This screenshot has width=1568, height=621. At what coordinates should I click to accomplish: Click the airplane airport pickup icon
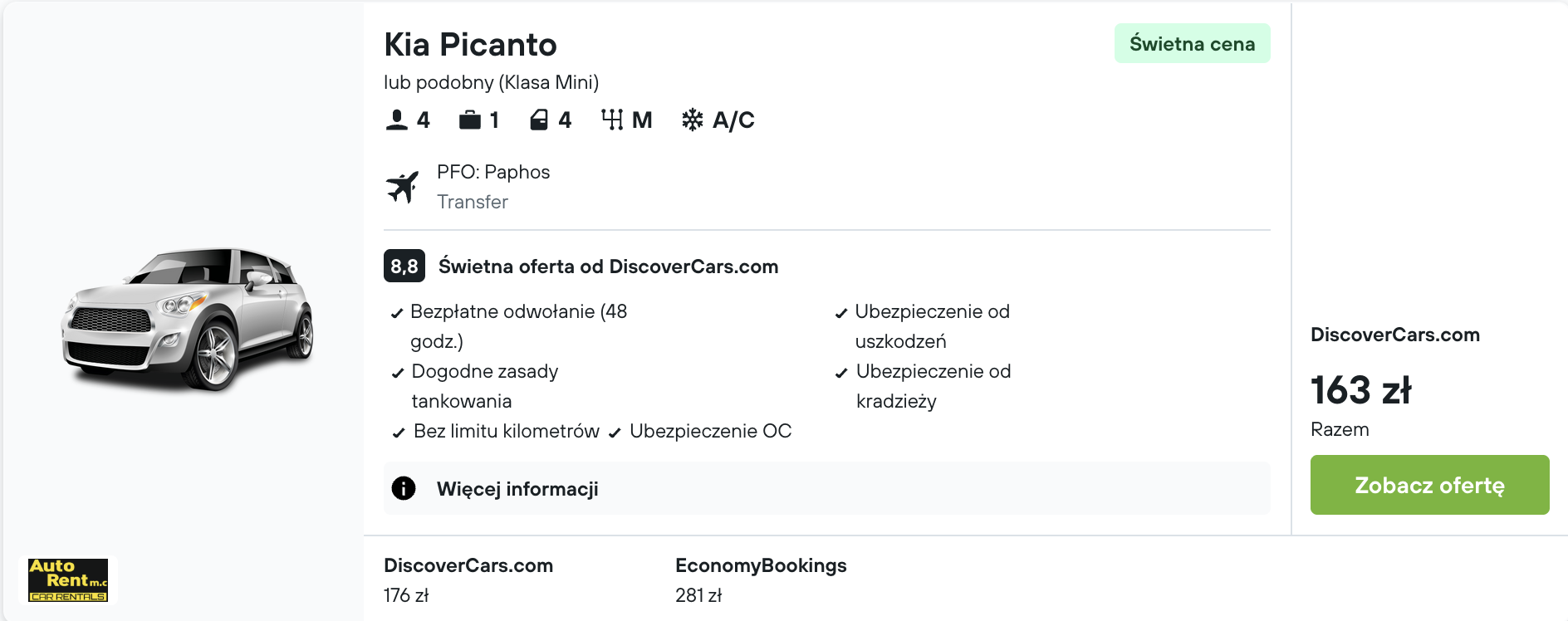point(403,187)
